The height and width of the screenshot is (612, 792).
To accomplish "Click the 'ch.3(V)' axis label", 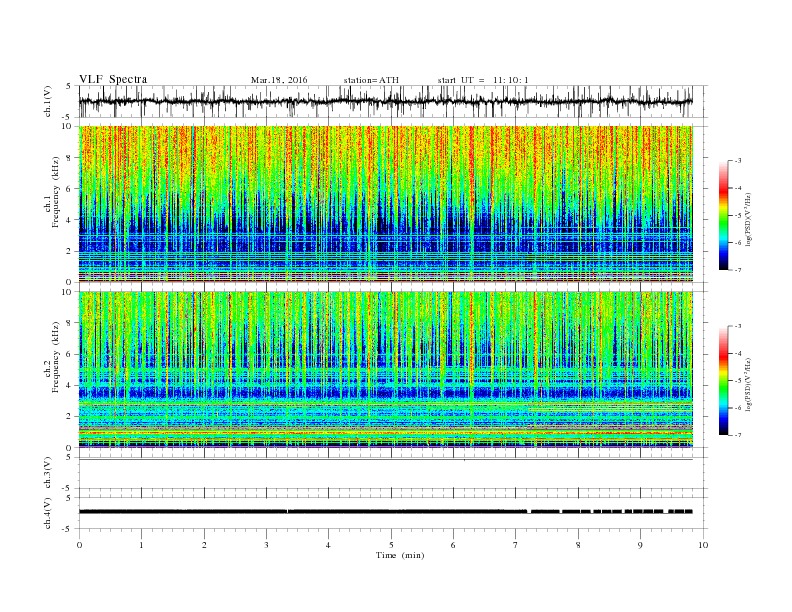I will pos(48,472).
